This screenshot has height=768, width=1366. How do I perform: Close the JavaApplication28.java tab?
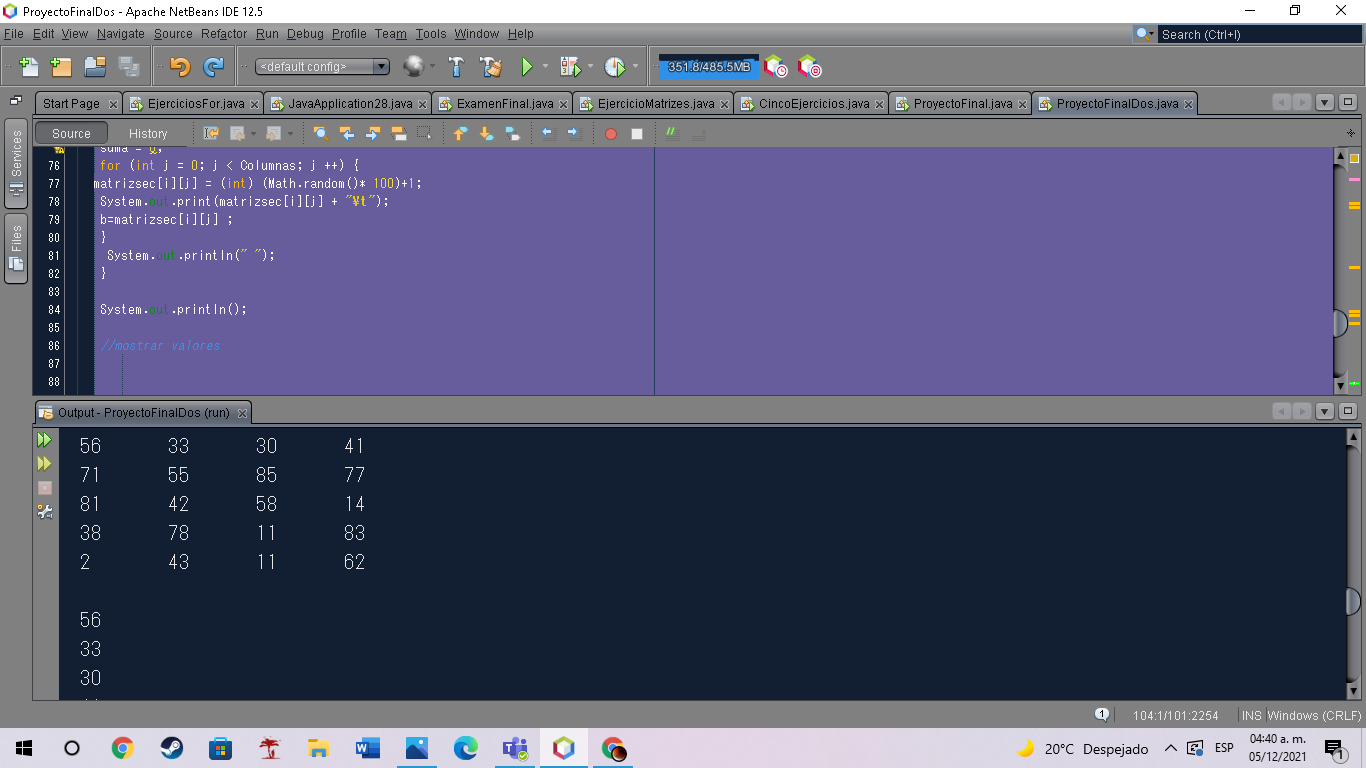pyautogui.click(x=422, y=104)
